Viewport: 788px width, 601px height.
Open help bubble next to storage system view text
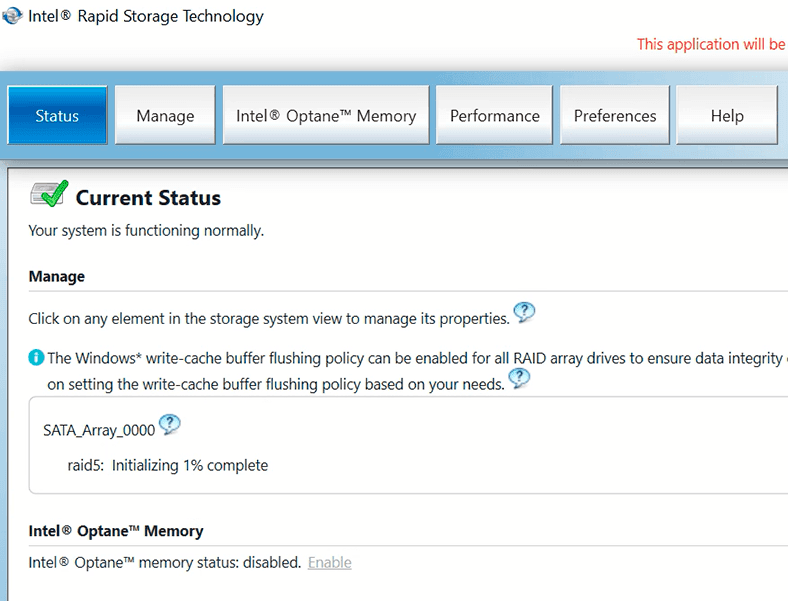pyautogui.click(x=524, y=312)
